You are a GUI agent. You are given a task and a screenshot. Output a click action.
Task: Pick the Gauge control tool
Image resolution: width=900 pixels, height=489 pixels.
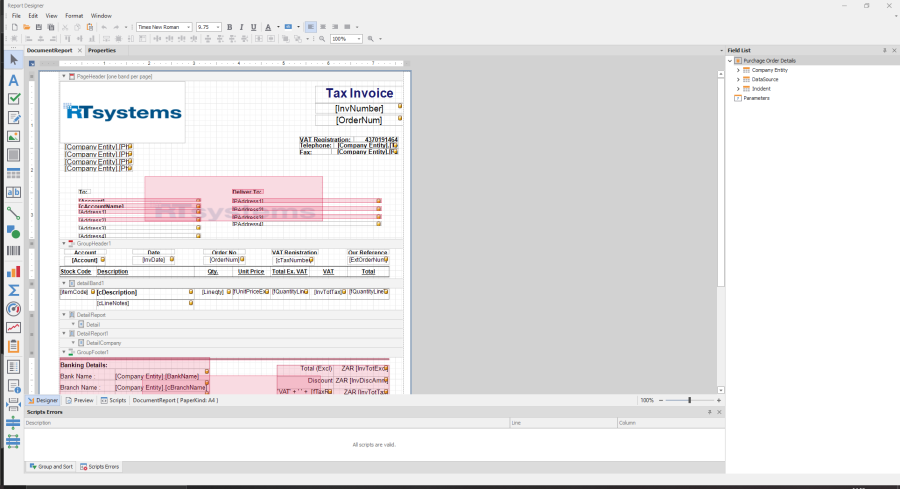click(13, 309)
